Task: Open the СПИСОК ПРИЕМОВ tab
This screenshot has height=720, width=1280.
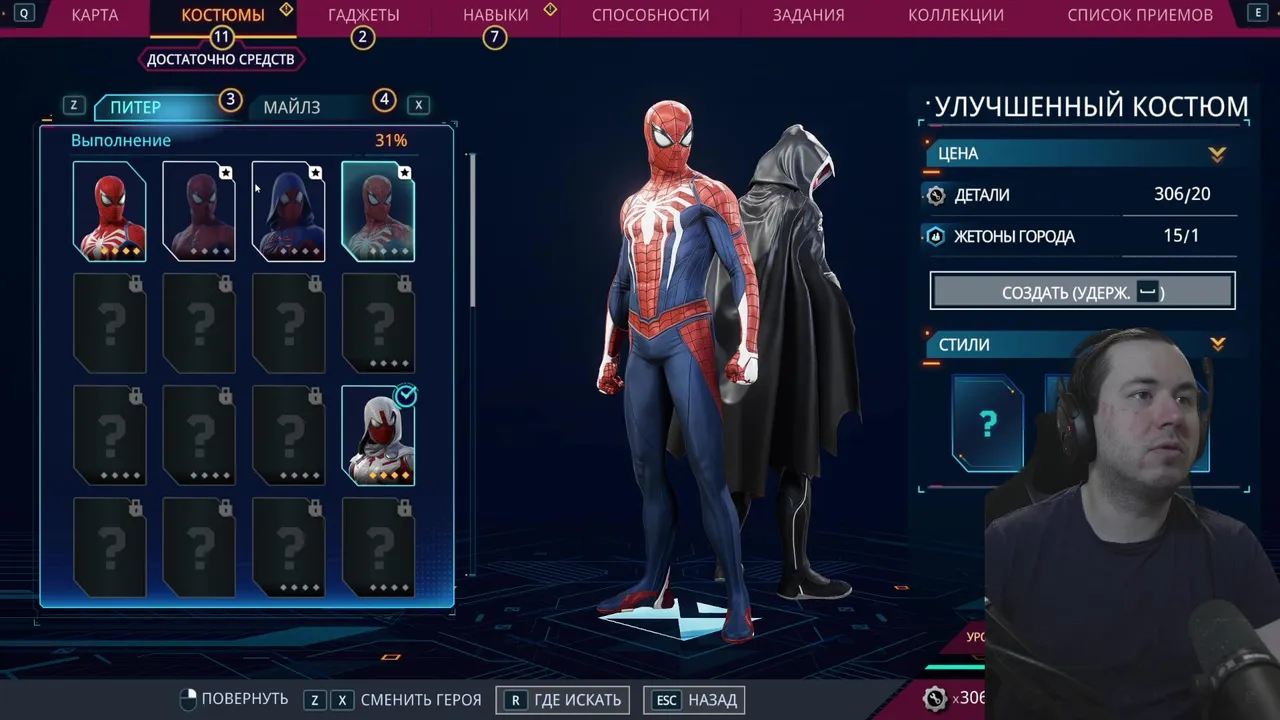Action: pos(1139,15)
